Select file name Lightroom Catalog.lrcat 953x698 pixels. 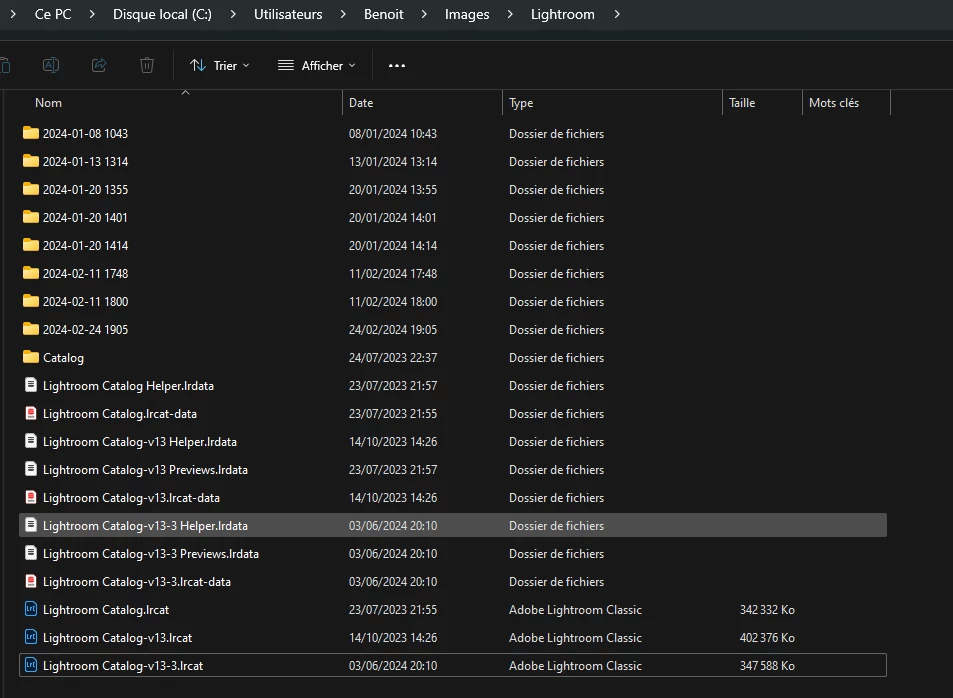pyautogui.click(x=106, y=610)
